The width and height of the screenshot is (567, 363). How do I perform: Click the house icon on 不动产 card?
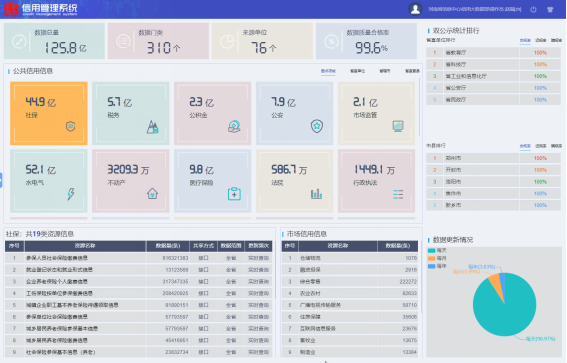tap(153, 193)
